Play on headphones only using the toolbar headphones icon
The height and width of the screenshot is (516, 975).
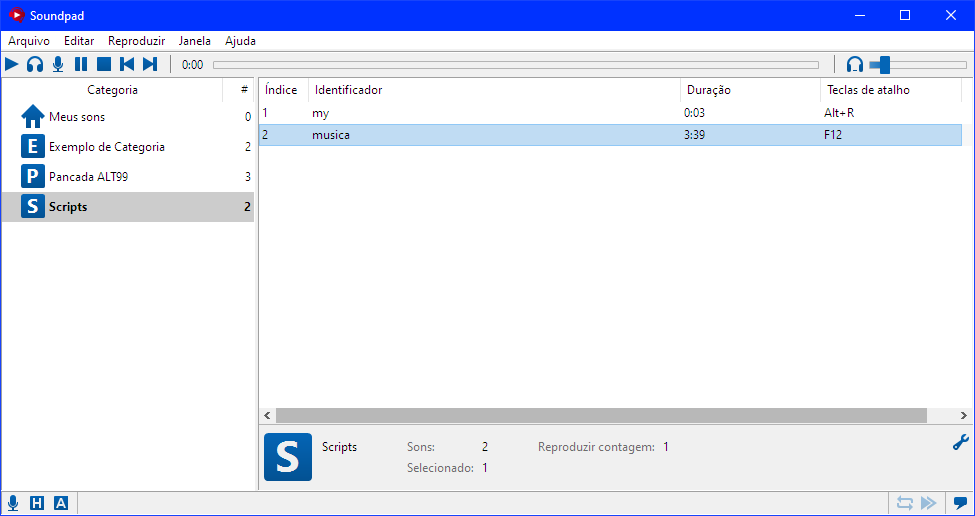35,65
